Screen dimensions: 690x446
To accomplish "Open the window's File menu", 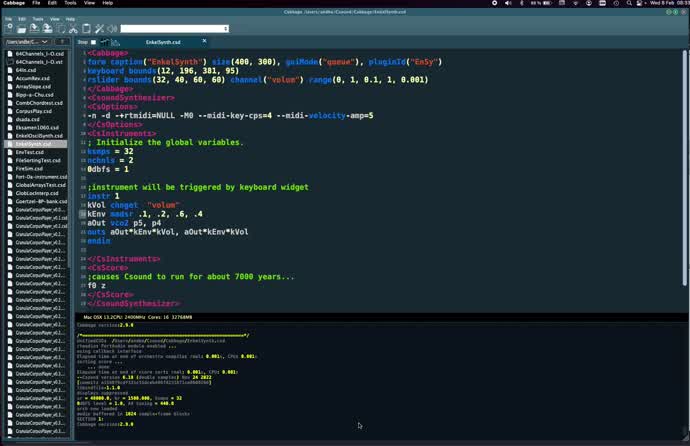I will 9,19.
